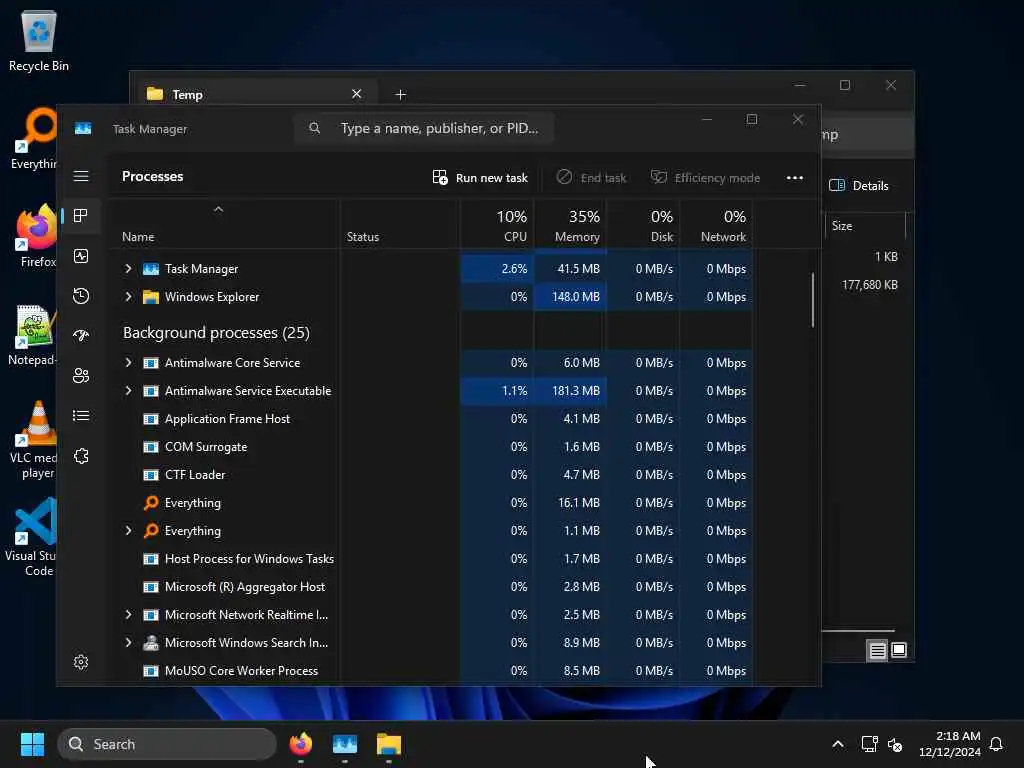The height and width of the screenshot is (768, 1024).
Task: Click the Windows Explorer process folder icon
Action: [x=151, y=297]
